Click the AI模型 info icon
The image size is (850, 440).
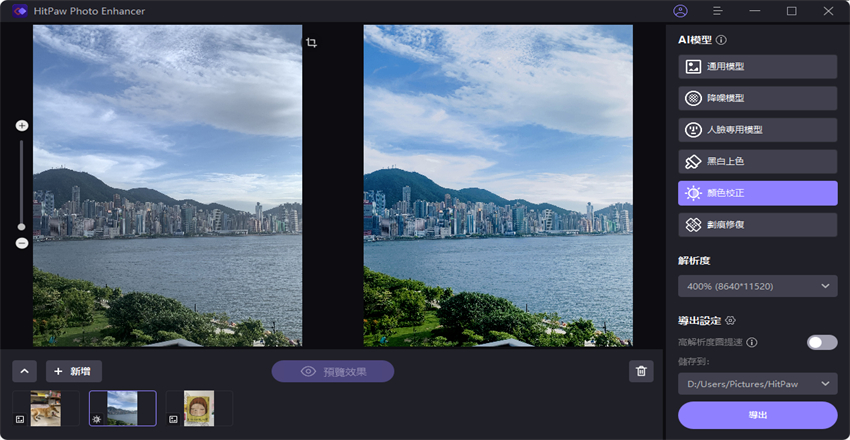click(721, 40)
